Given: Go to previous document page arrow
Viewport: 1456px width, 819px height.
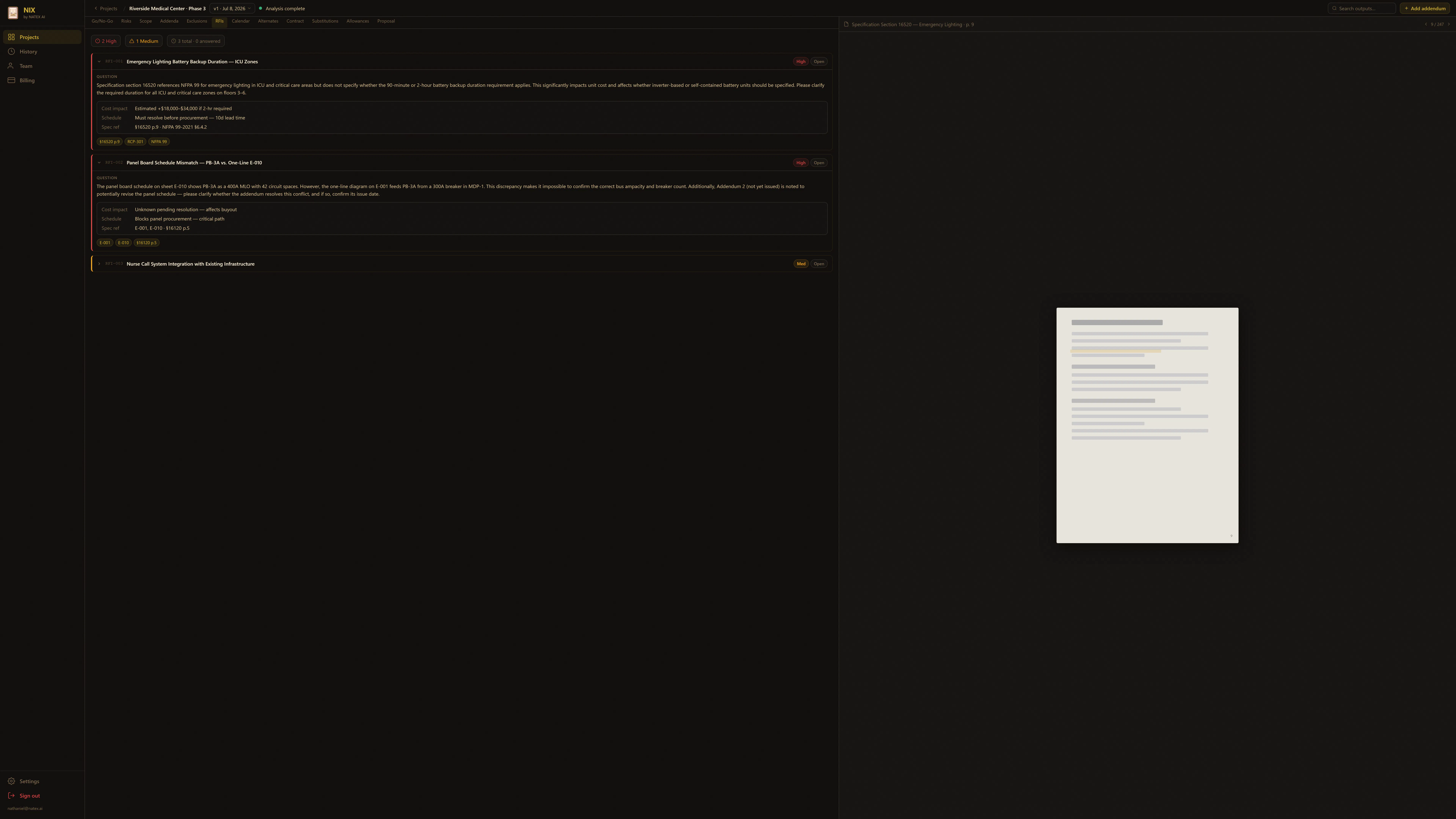Looking at the screenshot, I should point(1426,24).
